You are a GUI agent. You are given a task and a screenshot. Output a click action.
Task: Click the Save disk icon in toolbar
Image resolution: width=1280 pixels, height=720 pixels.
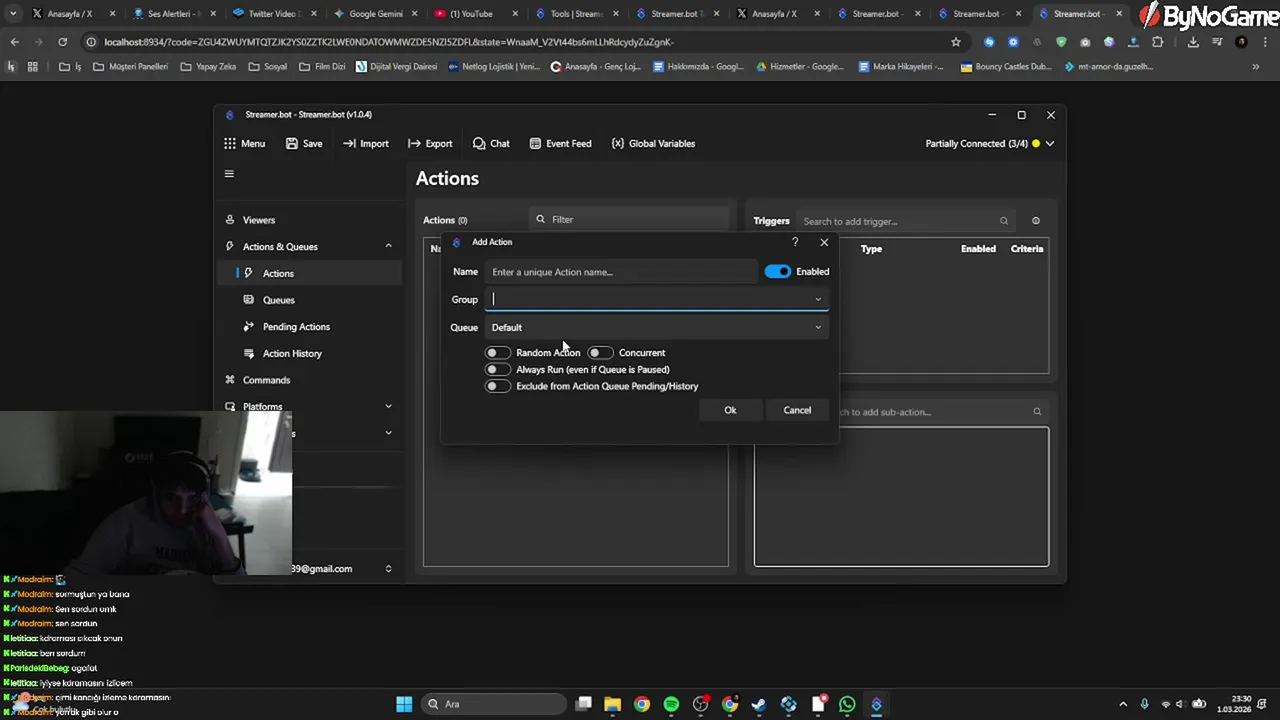(x=292, y=143)
